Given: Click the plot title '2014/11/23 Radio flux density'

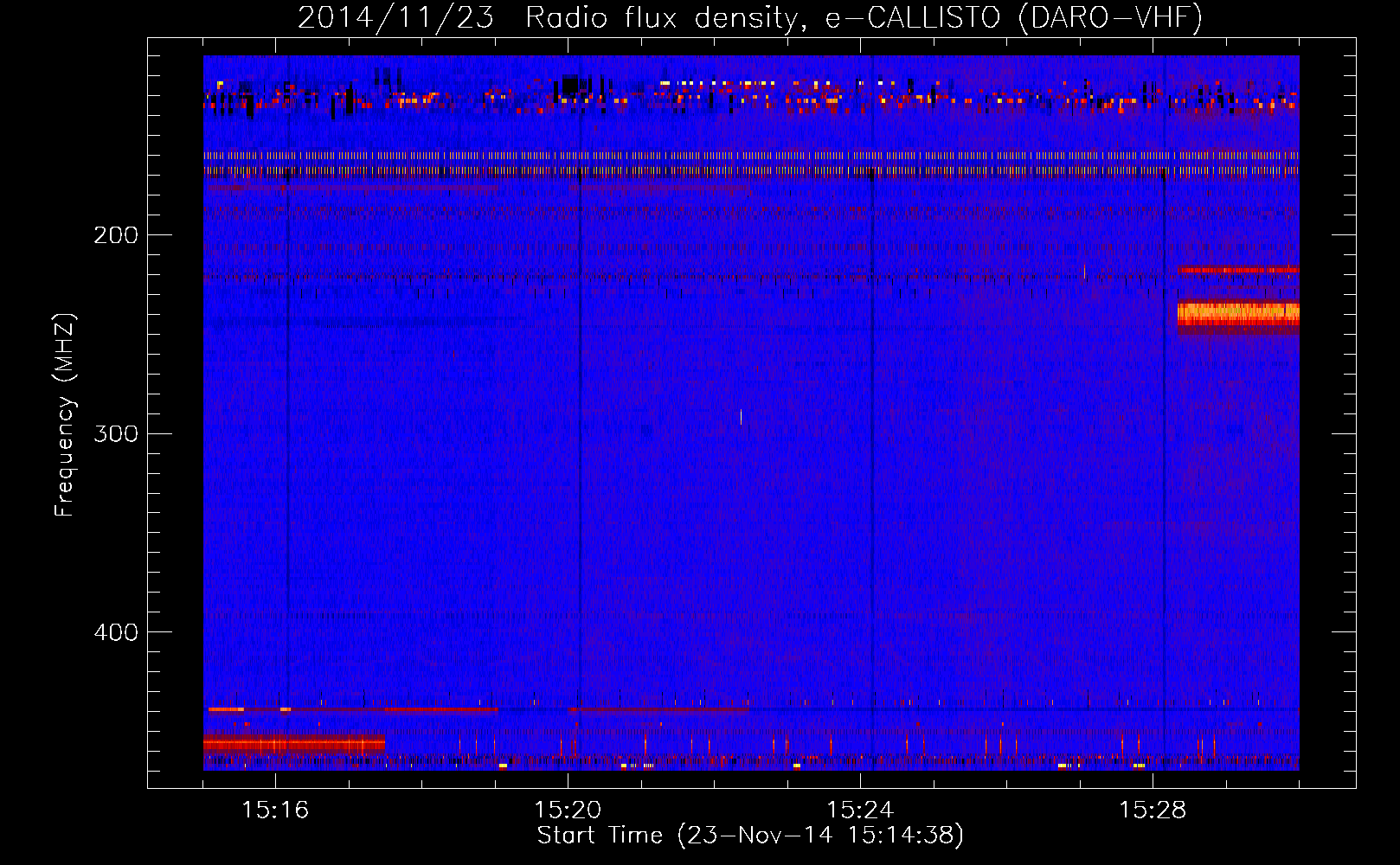Looking at the screenshot, I should (750, 17).
